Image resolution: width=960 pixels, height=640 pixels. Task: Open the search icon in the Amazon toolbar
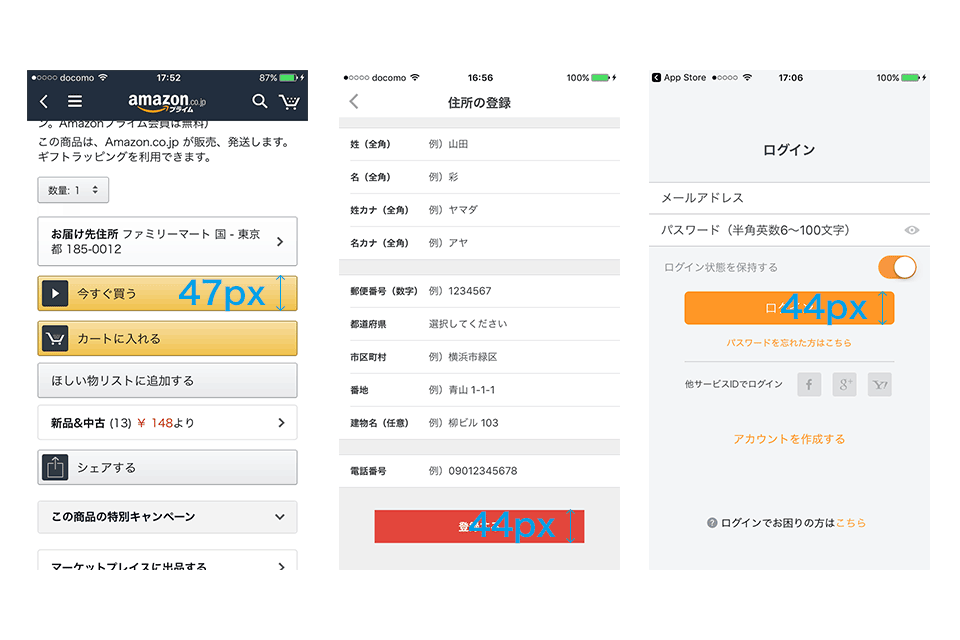[x=260, y=101]
